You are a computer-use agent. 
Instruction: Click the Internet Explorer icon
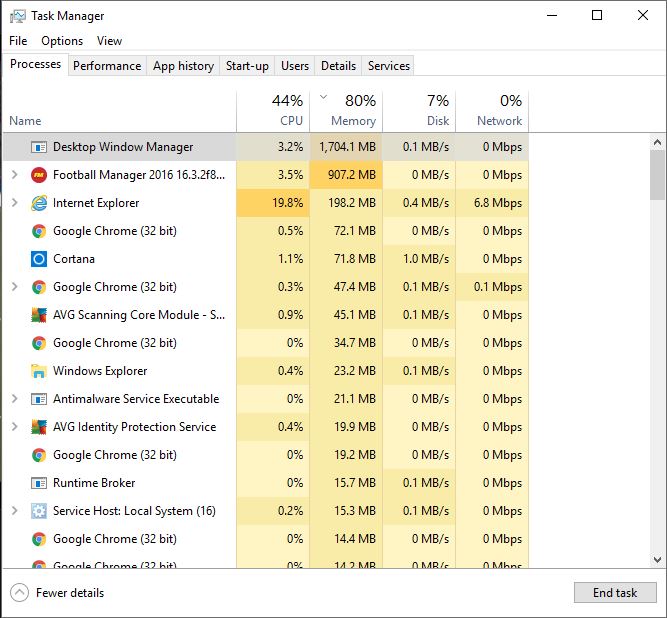[39, 203]
